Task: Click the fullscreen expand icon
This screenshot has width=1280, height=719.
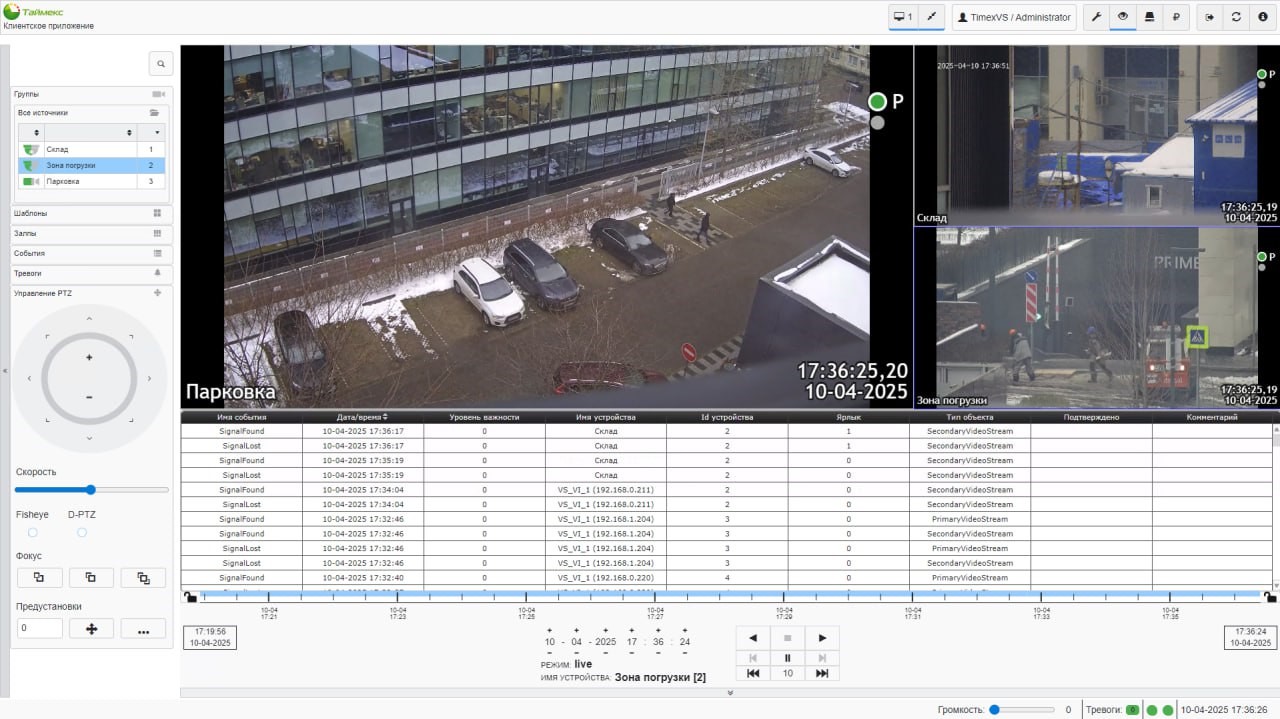Action: (x=930, y=17)
